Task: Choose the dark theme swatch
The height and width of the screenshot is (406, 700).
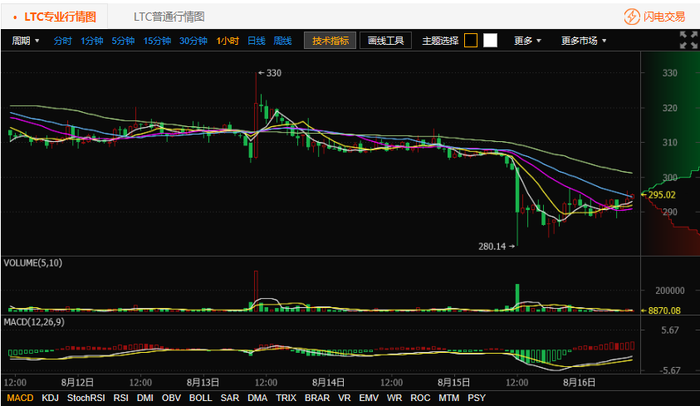Action: pyautogui.click(x=471, y=41)
